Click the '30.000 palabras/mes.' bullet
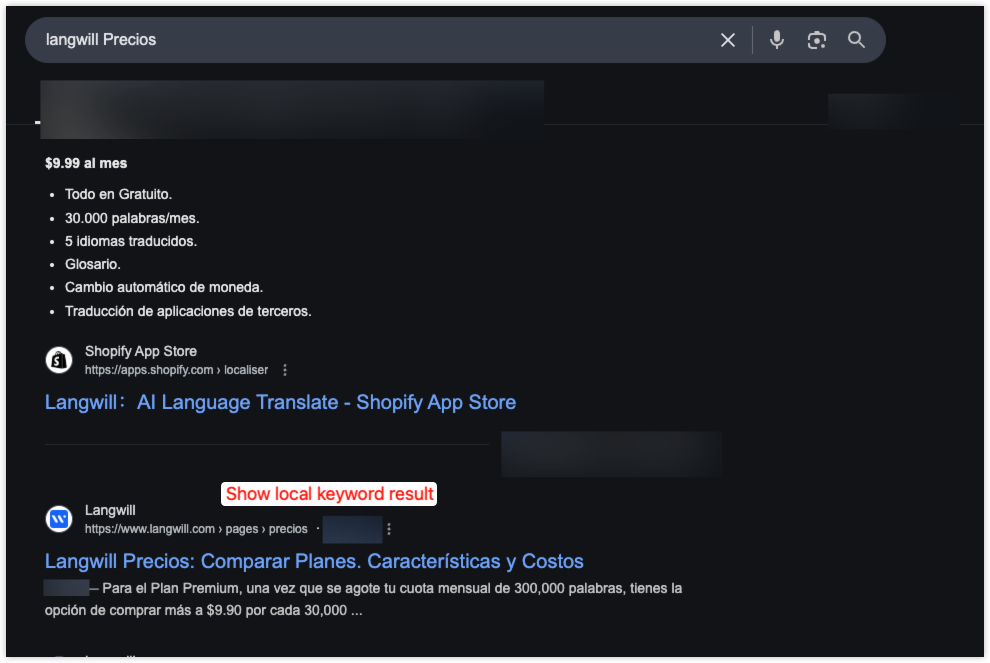 [132, 218]
